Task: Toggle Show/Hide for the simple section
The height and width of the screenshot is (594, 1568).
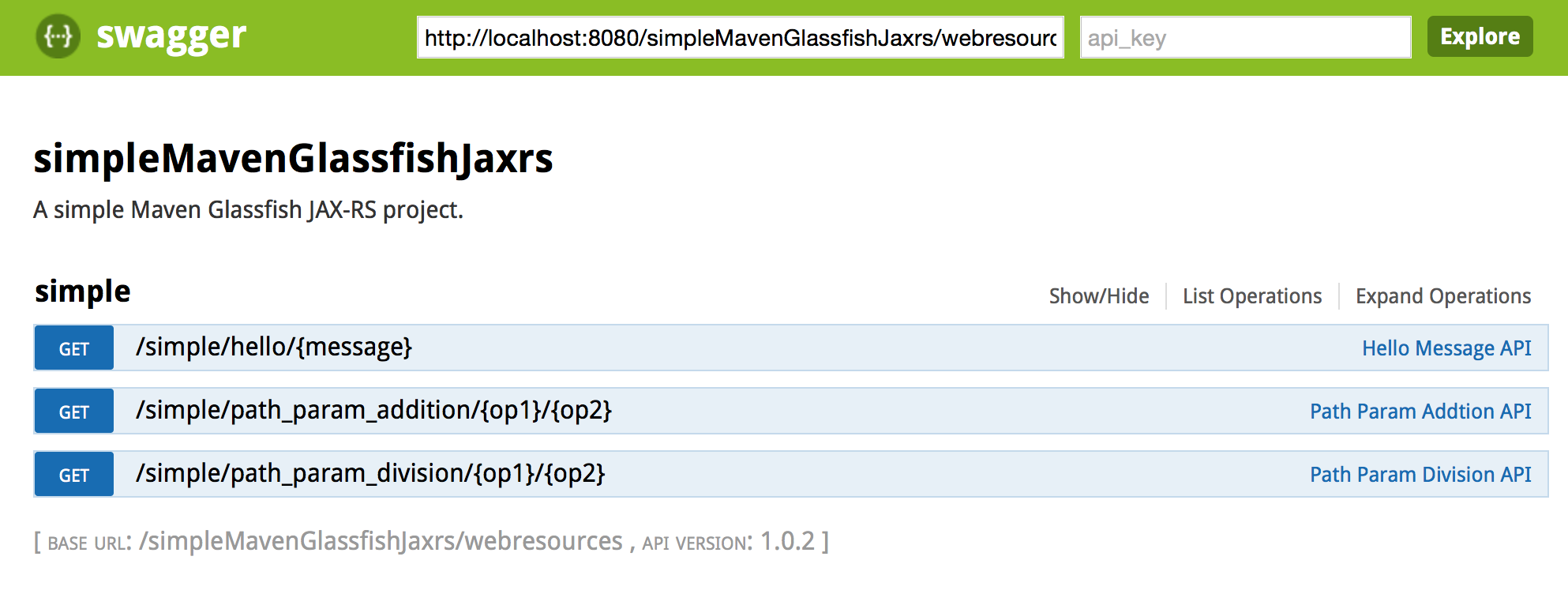Action: [1098, 295]
